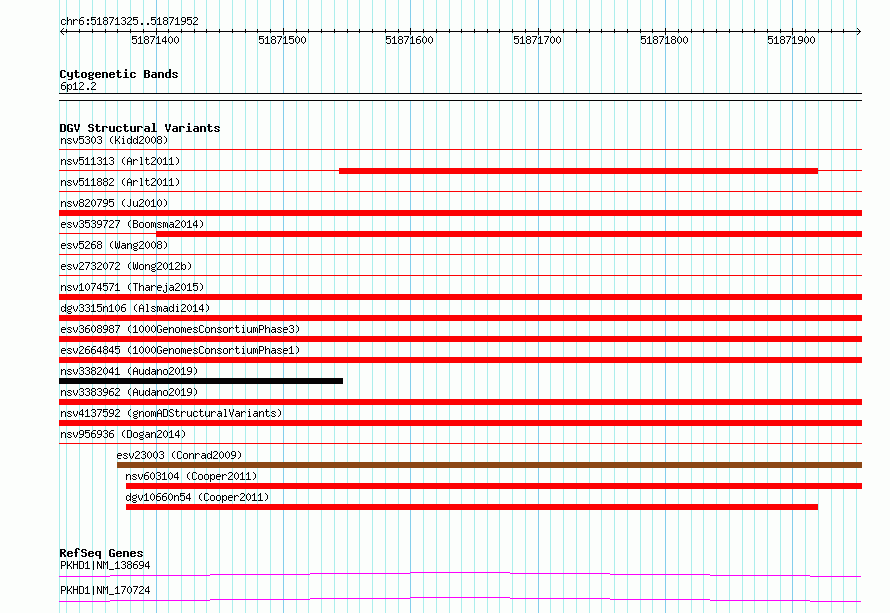Click the 51871800 ruler position label
The height and width of the screenshot is (613, 890).
[x=664, y=40]
